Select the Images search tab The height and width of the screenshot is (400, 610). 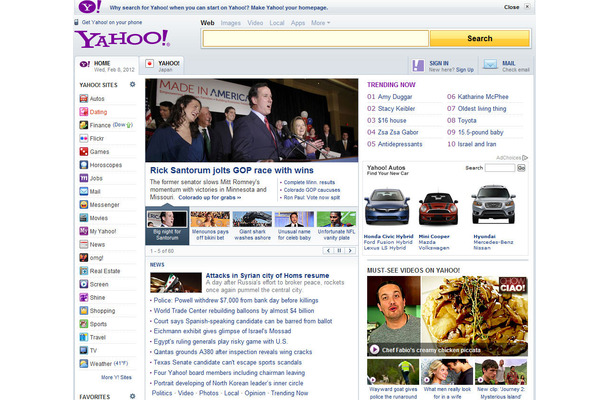click(231, 23)
